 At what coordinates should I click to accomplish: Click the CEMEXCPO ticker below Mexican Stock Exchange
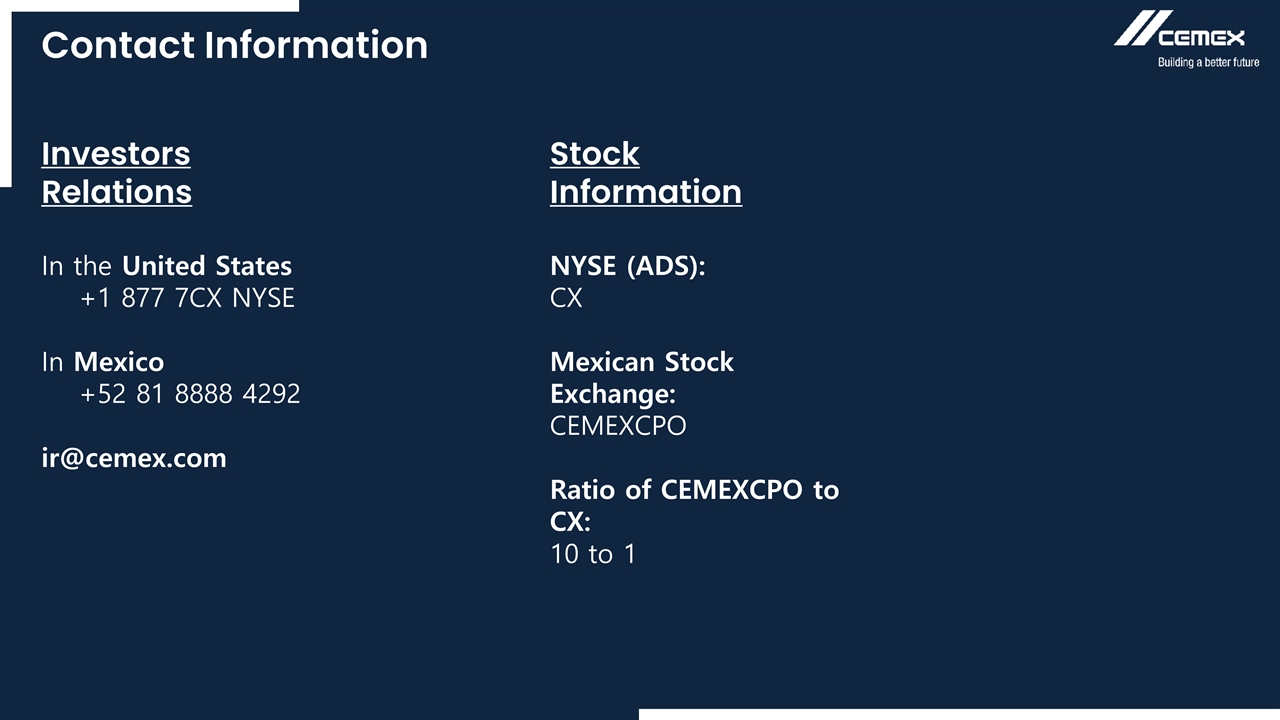[618, 426]
